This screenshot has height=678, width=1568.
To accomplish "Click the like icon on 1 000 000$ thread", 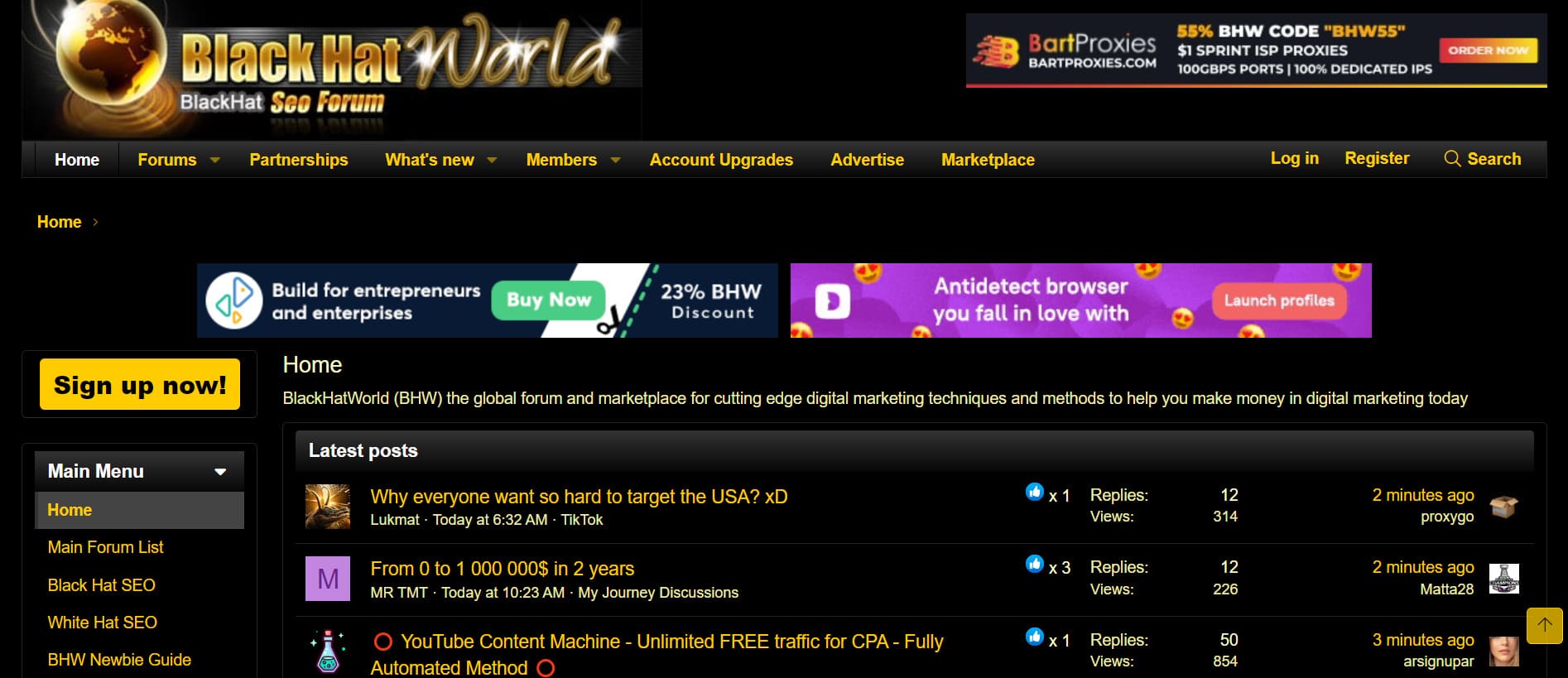I will pos(1035,564).
